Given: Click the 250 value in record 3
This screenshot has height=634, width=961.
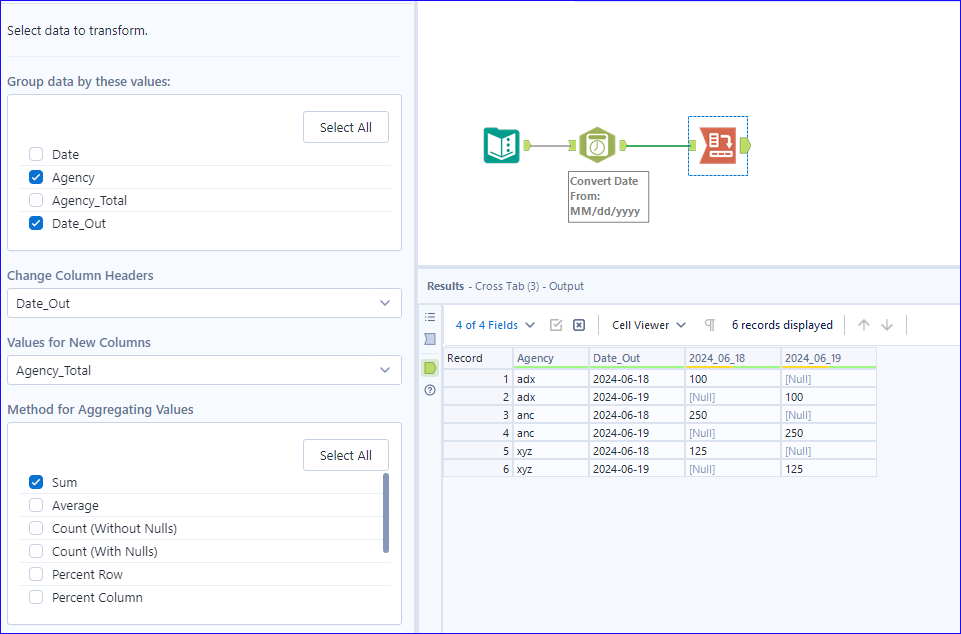Looking at the screenshot, I should (733, 415).
